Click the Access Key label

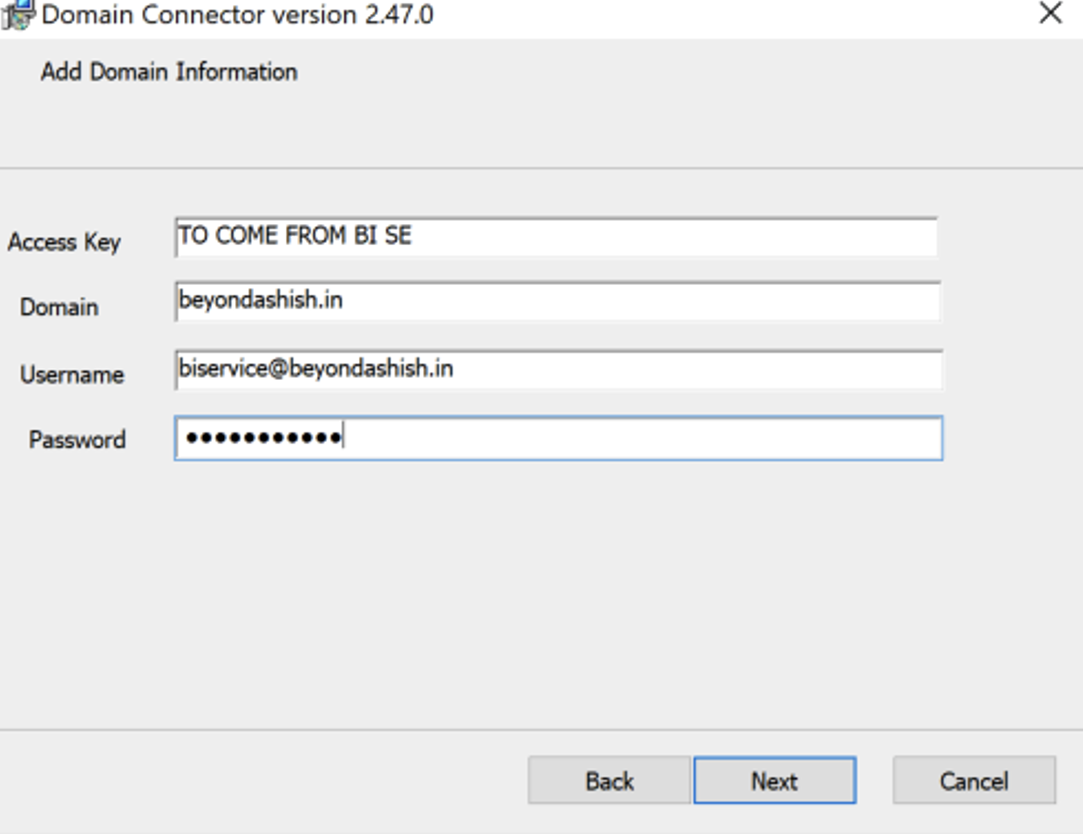click(x=64, y=242)
